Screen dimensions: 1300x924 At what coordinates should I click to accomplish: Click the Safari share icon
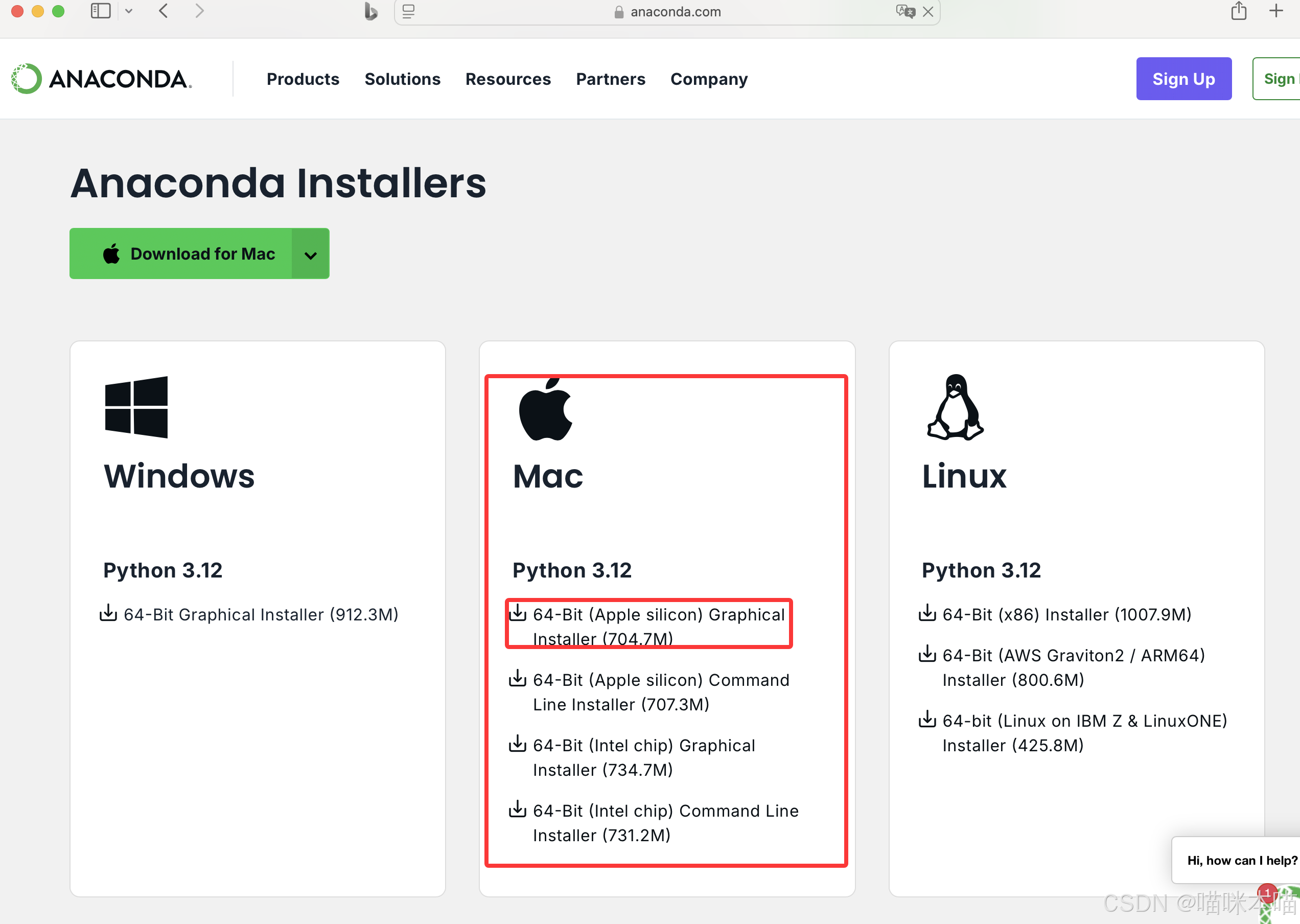point(1239,11)
